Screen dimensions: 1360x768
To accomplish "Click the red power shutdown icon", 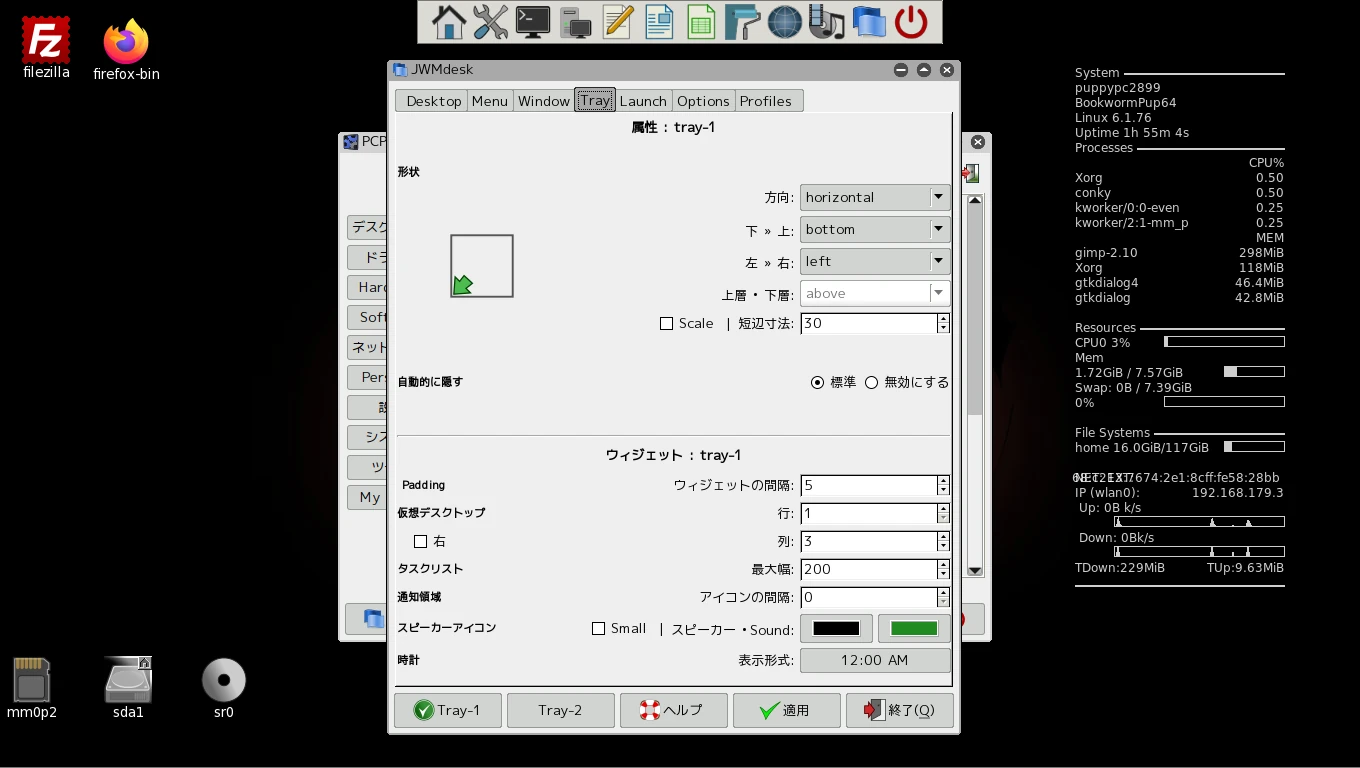I will tap(911, 22).
